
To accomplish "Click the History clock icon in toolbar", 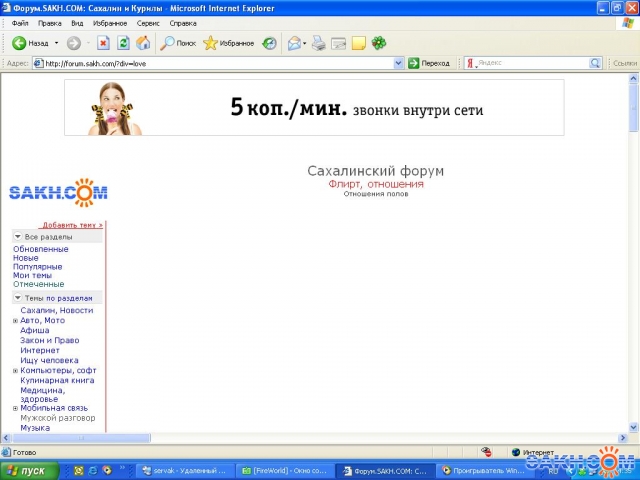I will click(270, 43).
